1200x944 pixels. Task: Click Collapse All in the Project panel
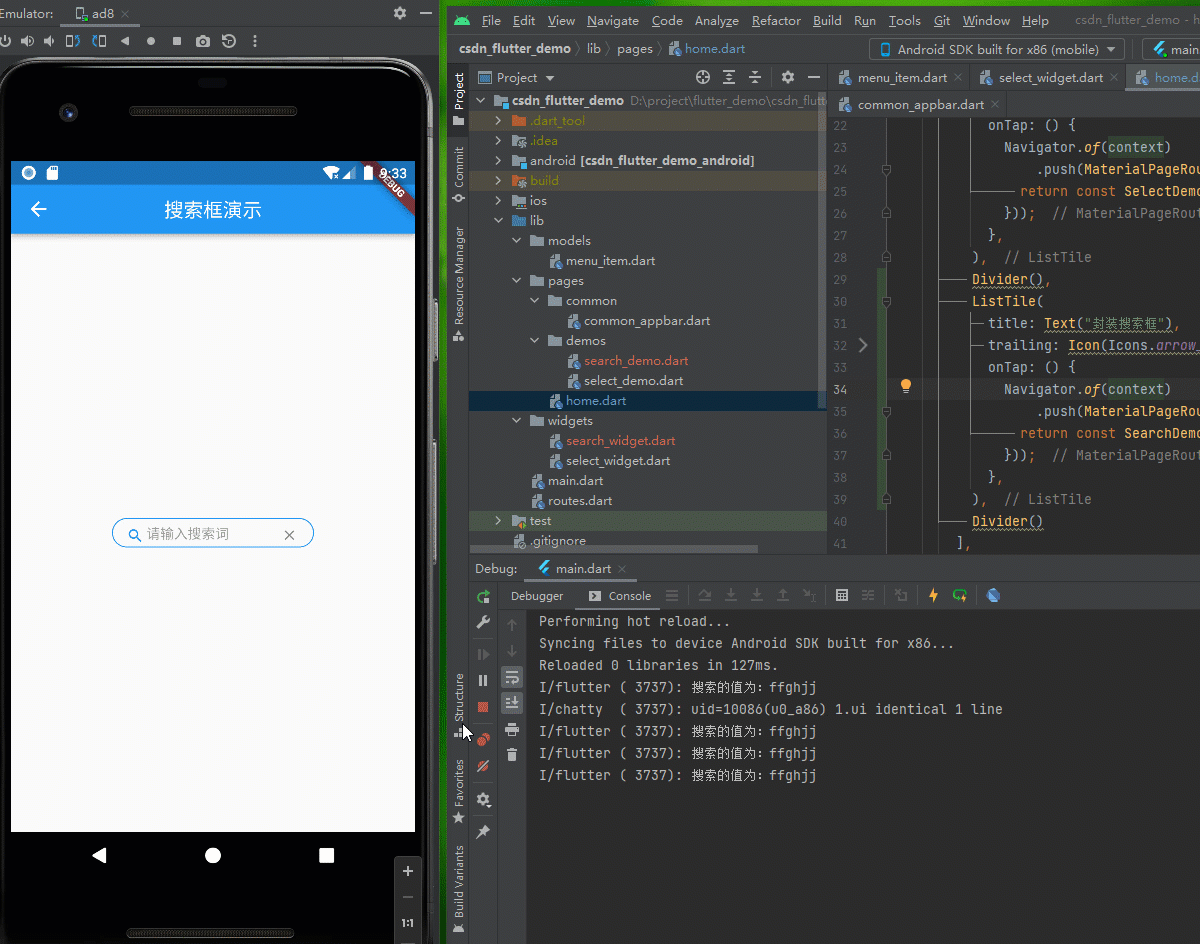(x=755, y=77)
